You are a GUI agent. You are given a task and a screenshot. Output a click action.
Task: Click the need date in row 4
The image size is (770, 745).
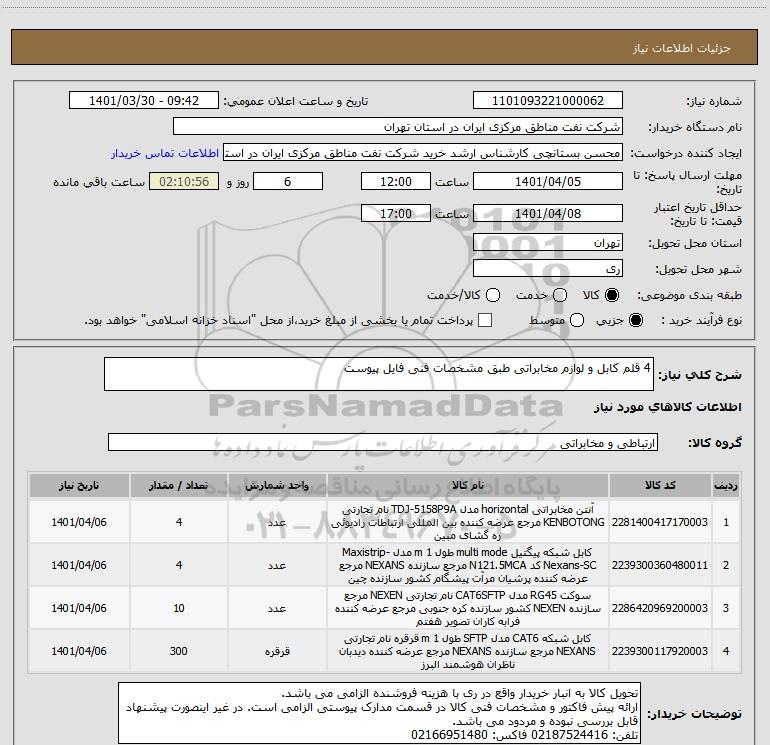[79, 651]
